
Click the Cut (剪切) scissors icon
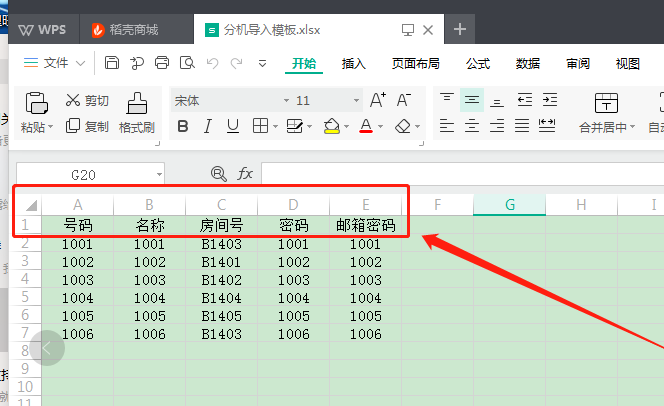[73, 100]
